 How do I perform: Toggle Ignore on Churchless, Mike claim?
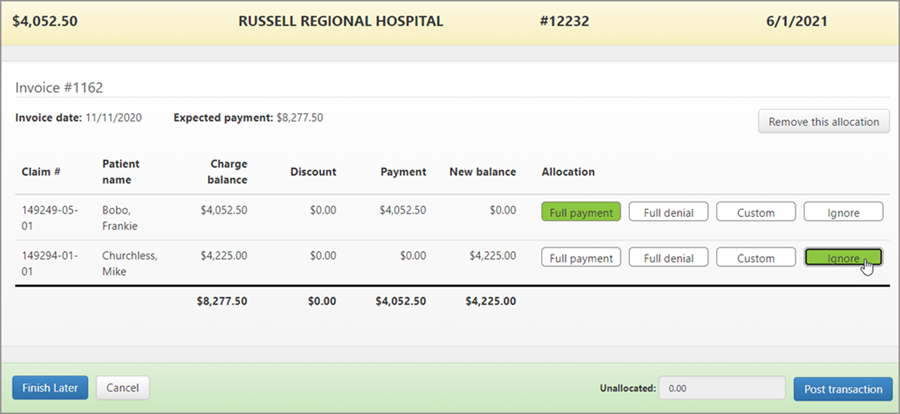(843, 258)
